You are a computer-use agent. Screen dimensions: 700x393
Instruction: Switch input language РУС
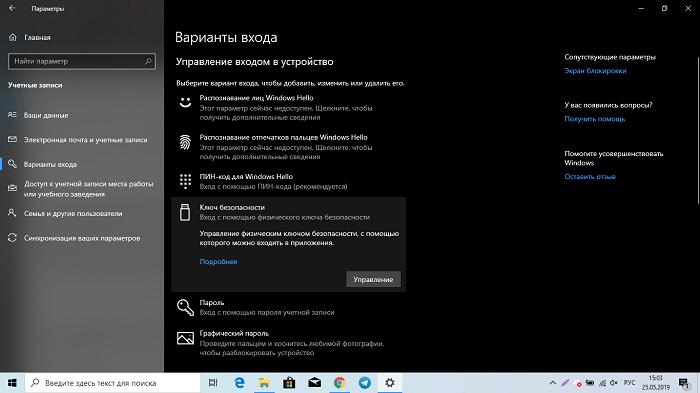[629, 383]
